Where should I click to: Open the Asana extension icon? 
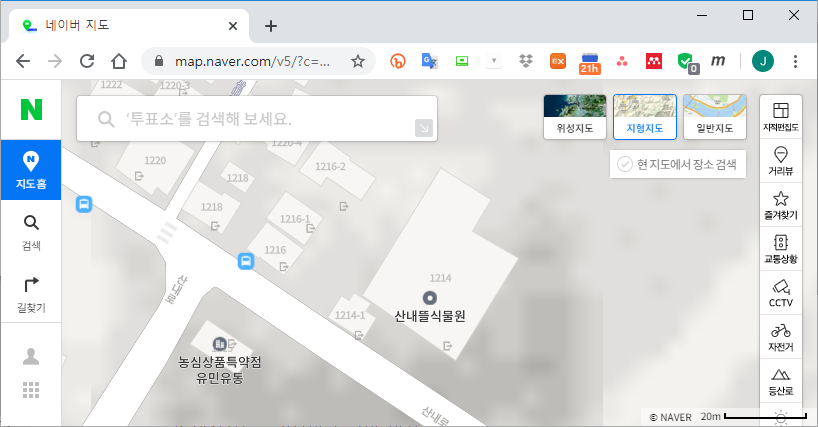(621, 62)
